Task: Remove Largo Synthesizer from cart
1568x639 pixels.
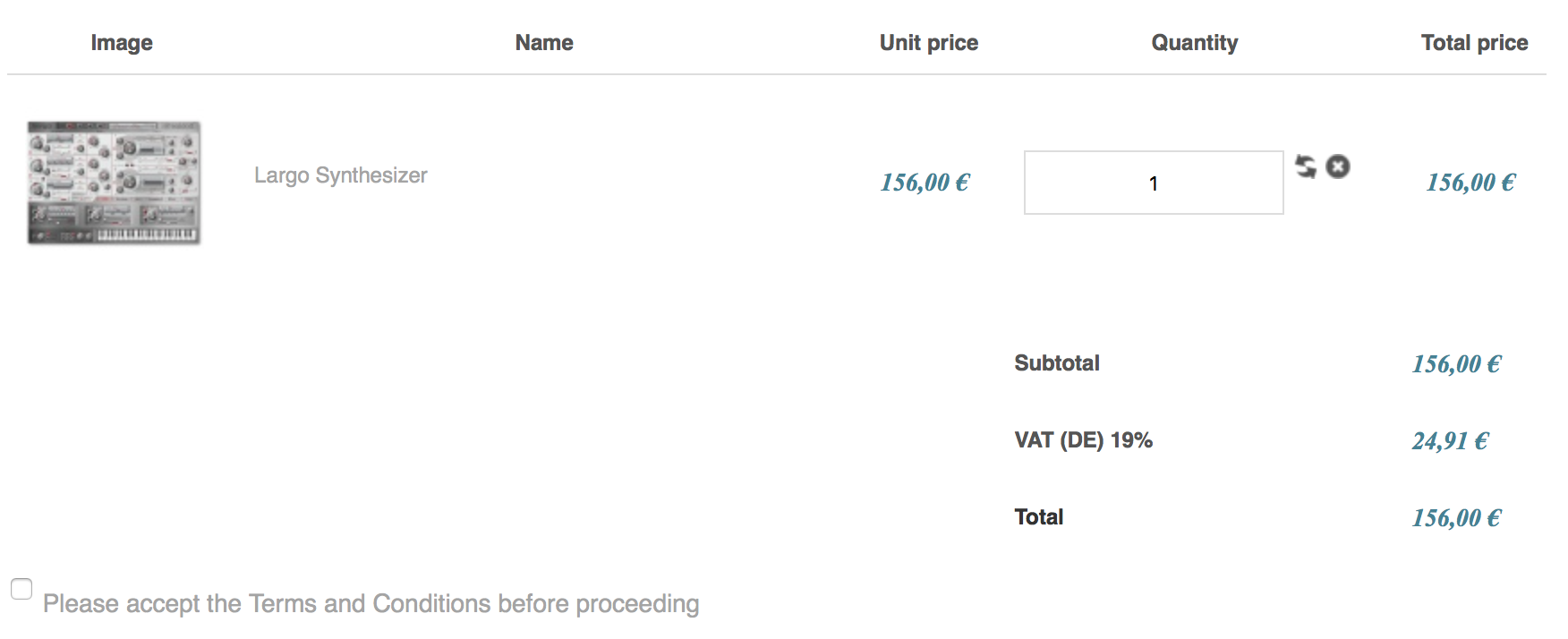Action: (x=1338, y=166)
